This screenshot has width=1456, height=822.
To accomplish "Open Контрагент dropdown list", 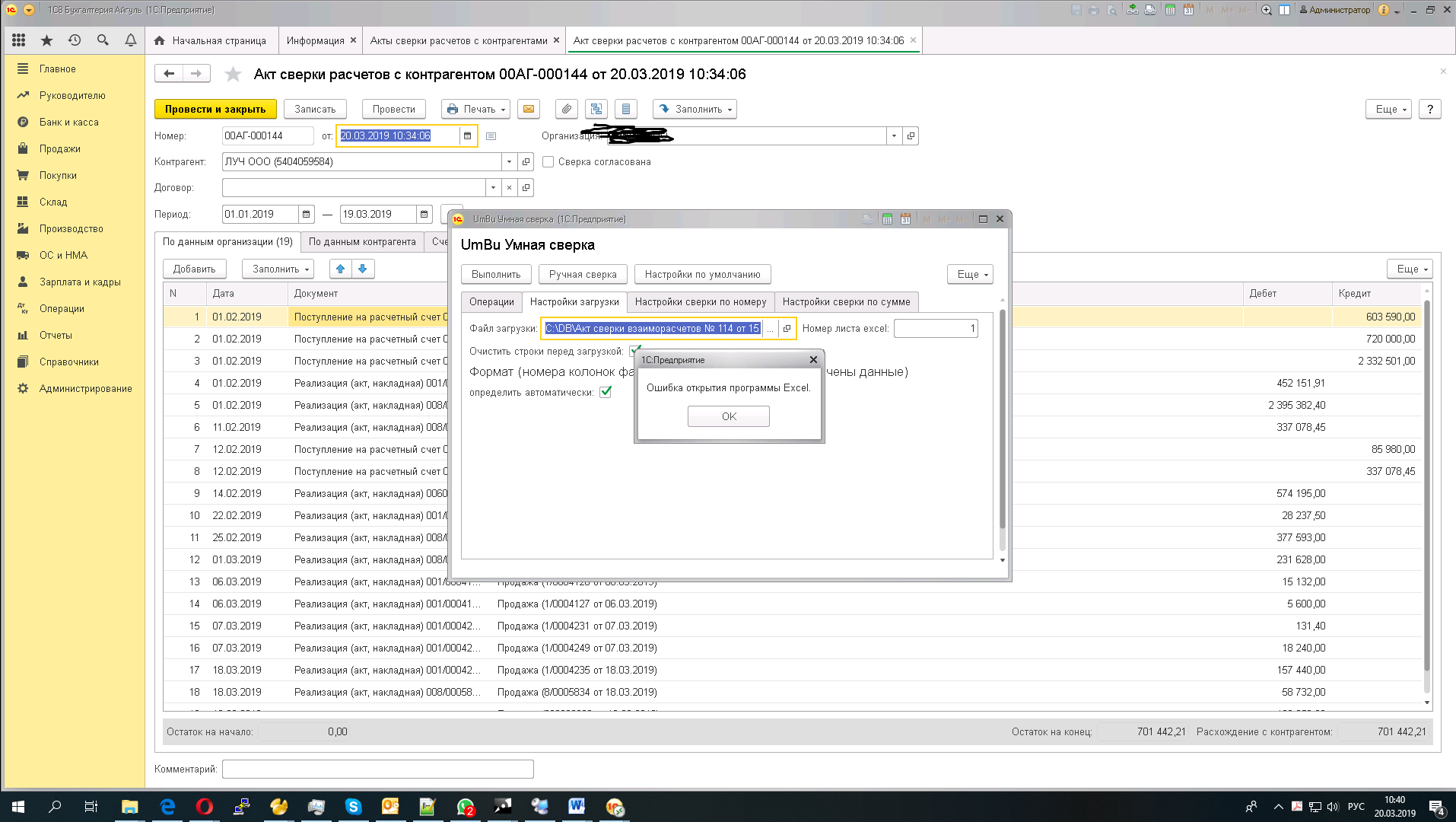I will point(509,161).
